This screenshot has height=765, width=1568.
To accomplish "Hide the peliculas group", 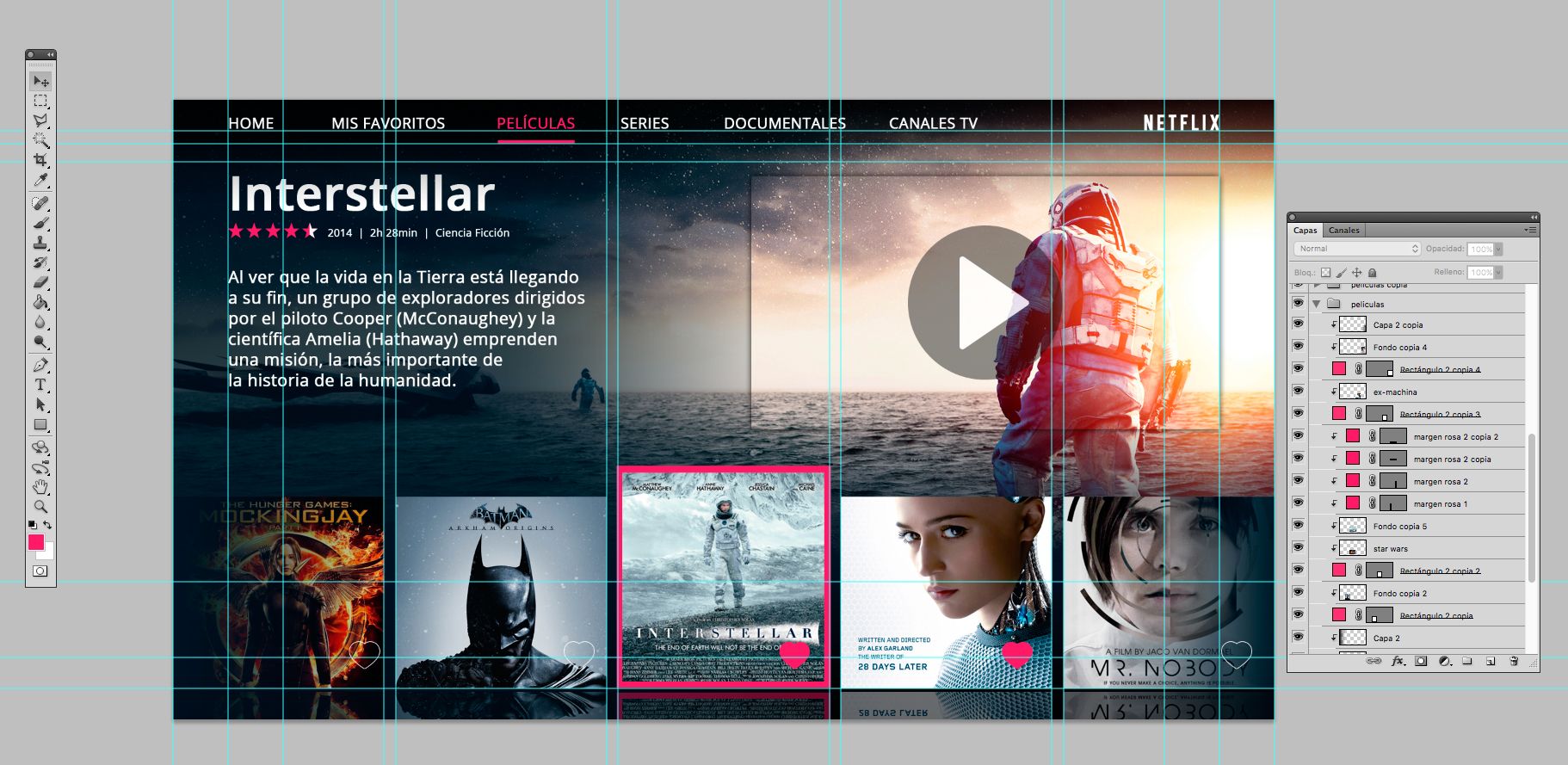I will (x=1298, y=303).
